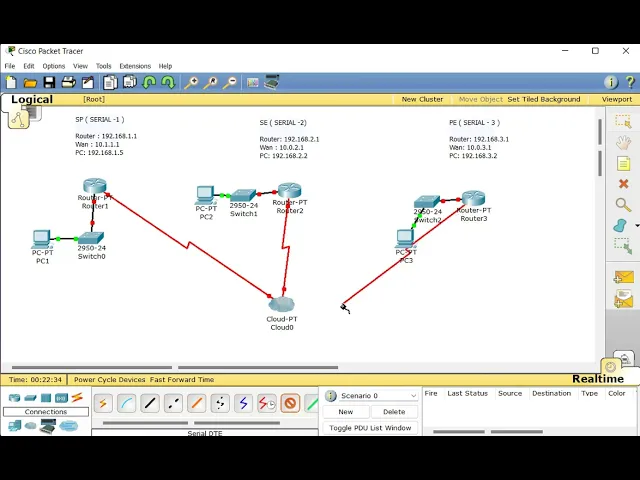Pick the Serial DCE cable with clock
Screen dimensions: 640x480
pyautogui.click(x=267, y=403)
